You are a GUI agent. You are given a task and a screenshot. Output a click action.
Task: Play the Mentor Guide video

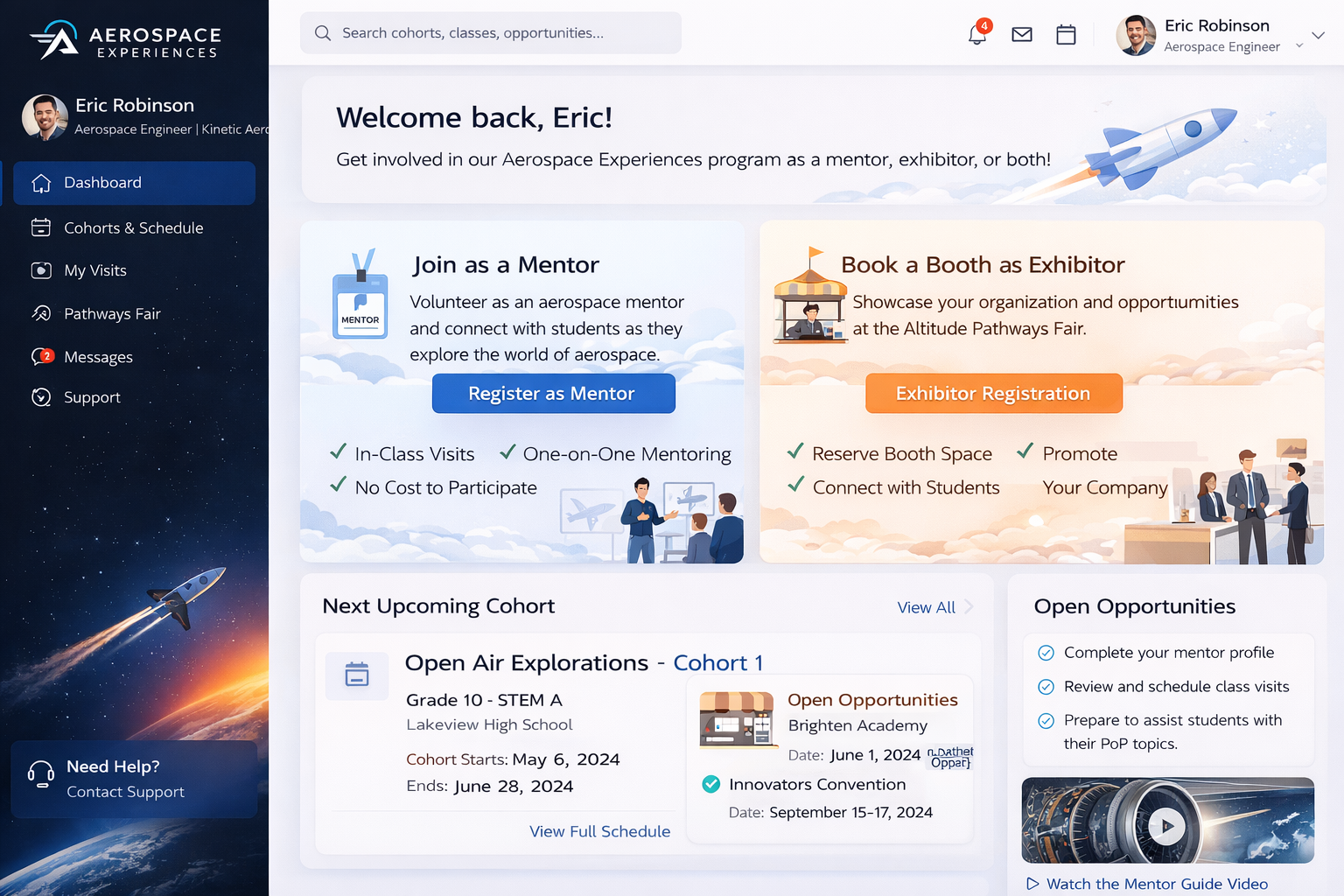coord(1166,825)
